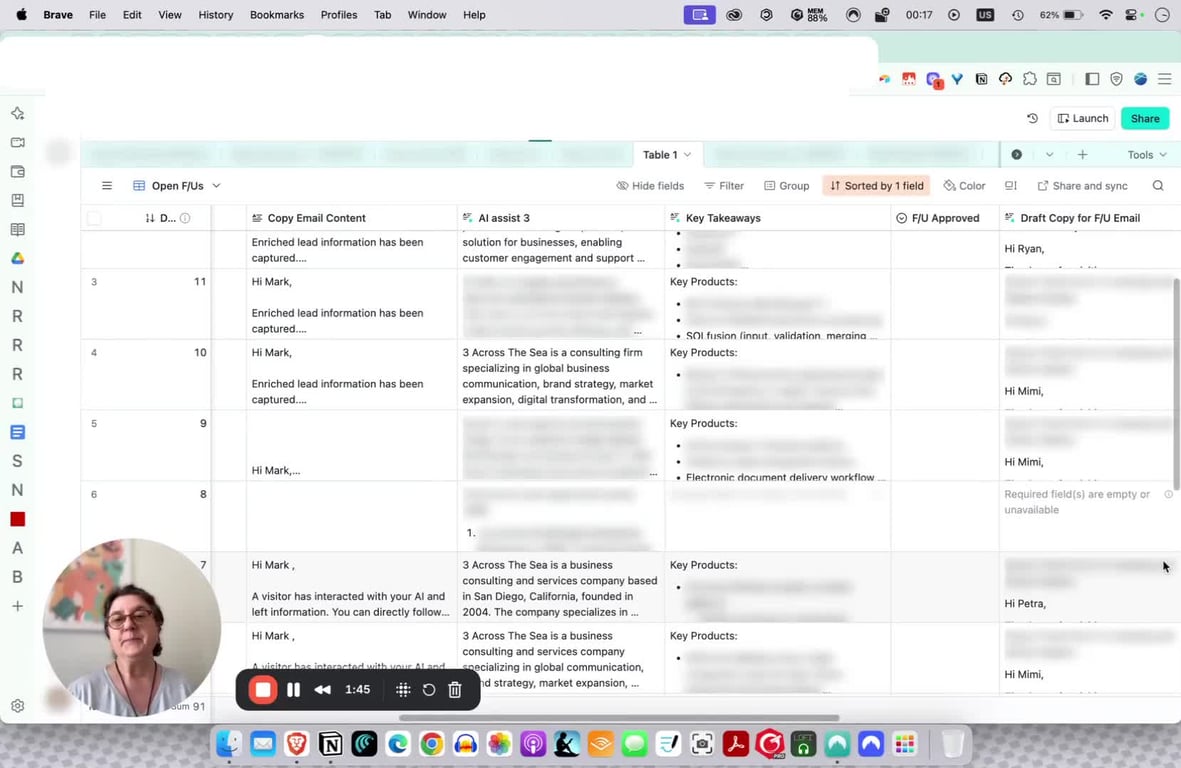Open settings via the gear icon bottom left

pyautogui.click(x=17, y=703)
